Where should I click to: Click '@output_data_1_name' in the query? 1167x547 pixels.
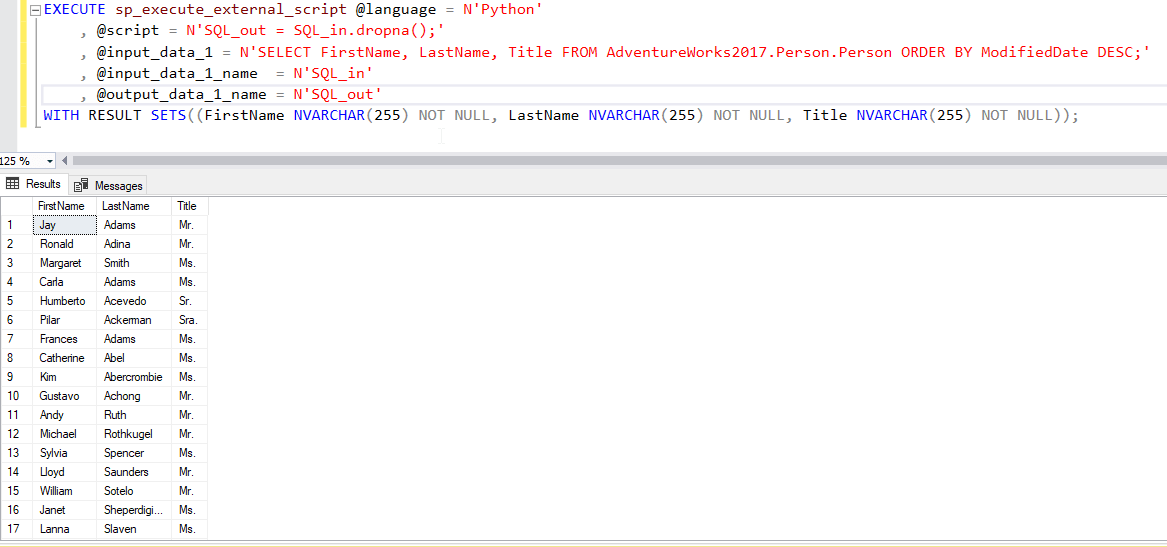click(x=181, y=95)
